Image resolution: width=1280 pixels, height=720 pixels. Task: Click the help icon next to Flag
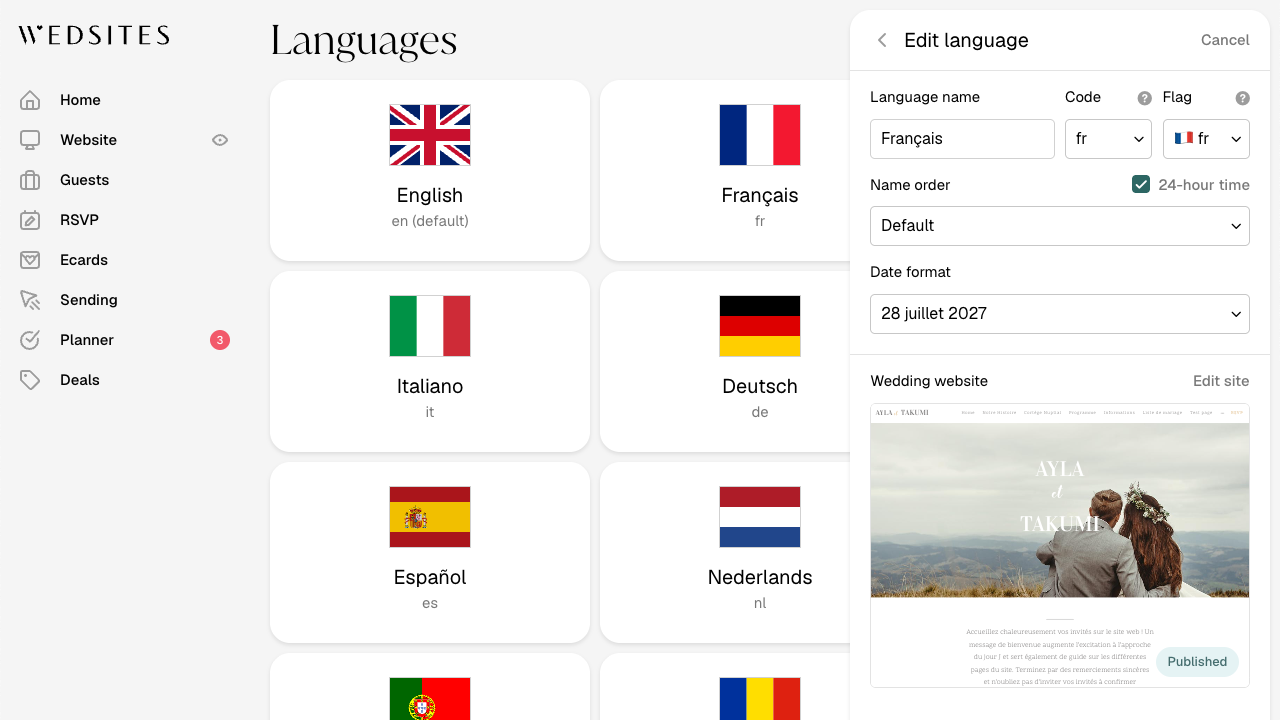coord(1243,98)
